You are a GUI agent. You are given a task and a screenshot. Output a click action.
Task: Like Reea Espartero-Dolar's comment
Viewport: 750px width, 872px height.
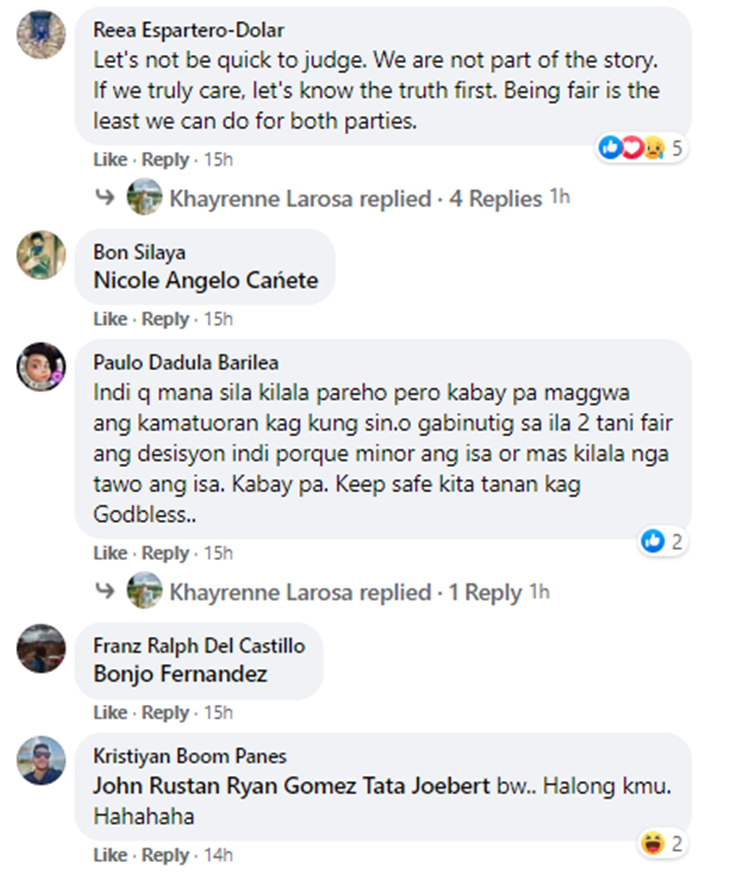click(110, 160)
